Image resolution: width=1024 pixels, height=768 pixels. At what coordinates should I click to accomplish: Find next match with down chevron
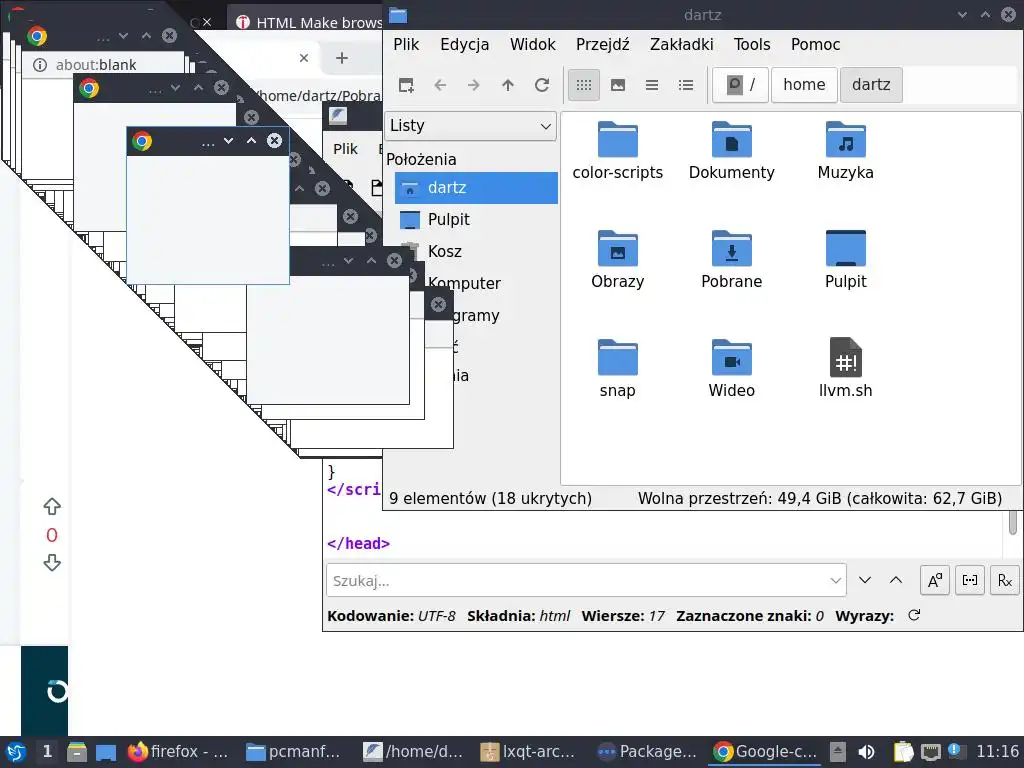865,580
